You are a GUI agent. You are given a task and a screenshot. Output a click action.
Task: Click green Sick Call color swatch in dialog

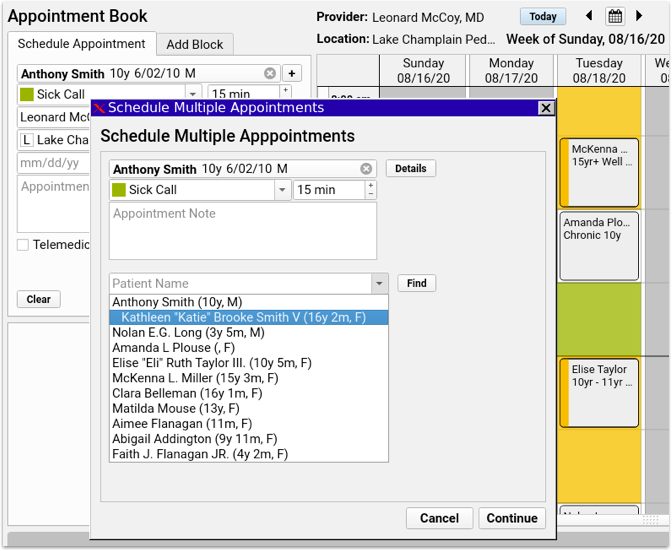click(x=119, y=190)
